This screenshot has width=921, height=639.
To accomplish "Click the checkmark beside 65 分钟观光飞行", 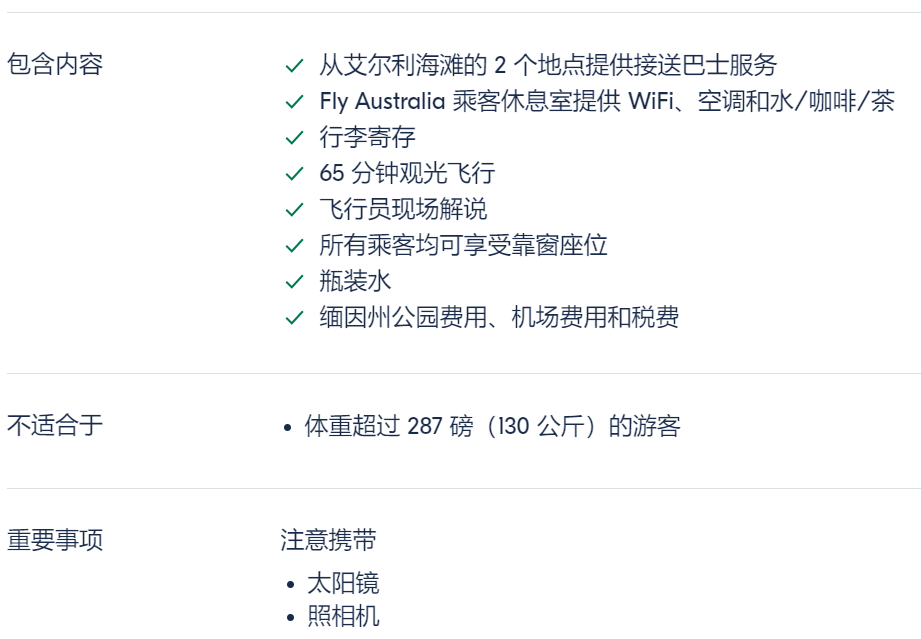I will 294,174.
